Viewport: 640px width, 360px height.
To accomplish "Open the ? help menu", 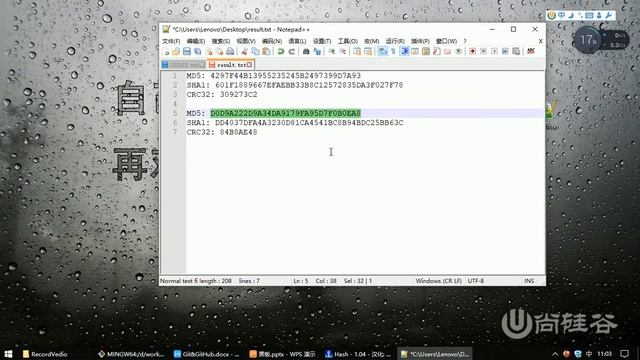I will coord(465,41).
